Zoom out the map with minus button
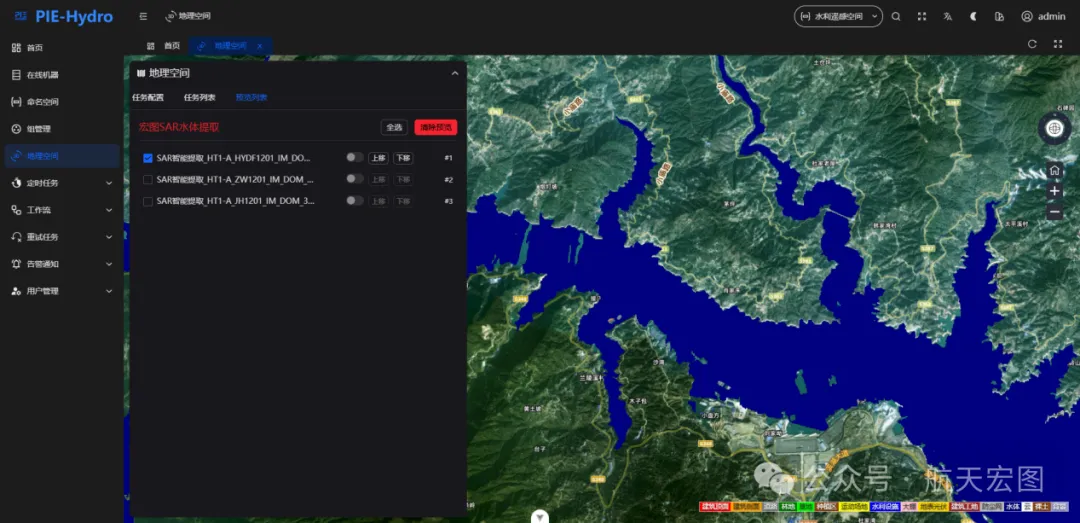Viewport: 1080px width, 523px height. [1054, 212]
